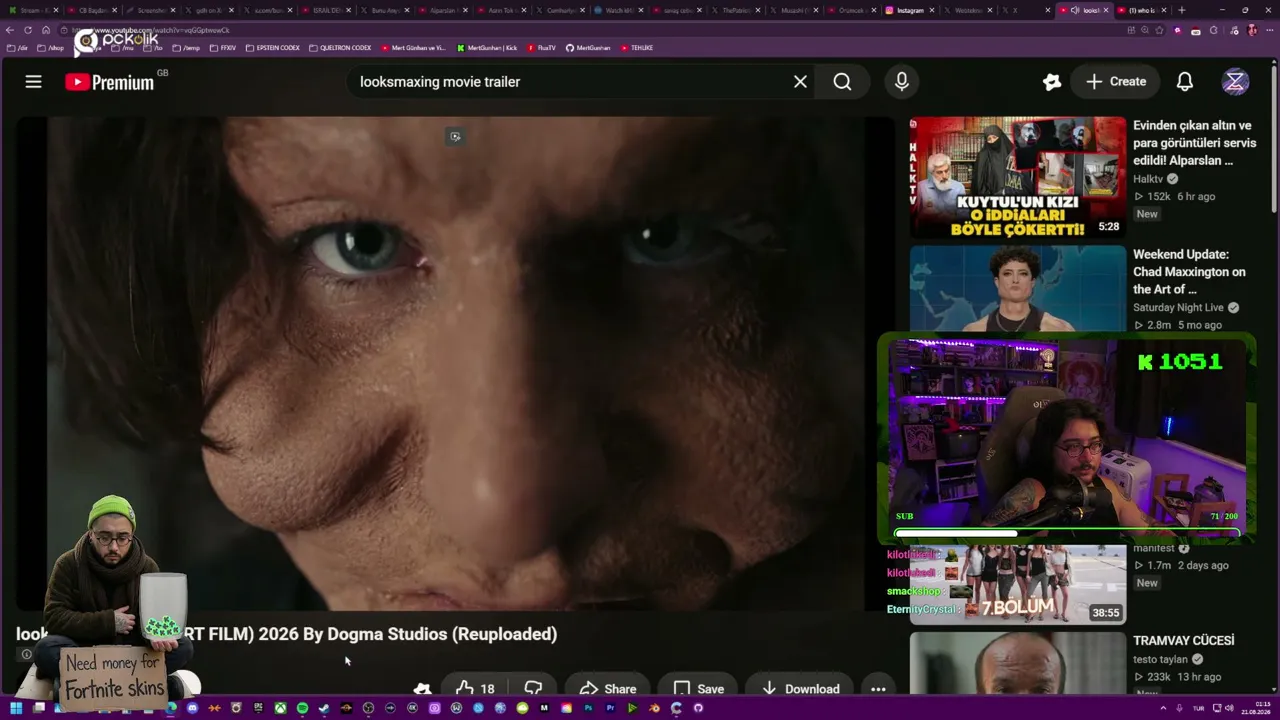Screen dimensions: 1280x720
Task: Click the overlay icon atop the video player
Action: (x=455, y=137)
